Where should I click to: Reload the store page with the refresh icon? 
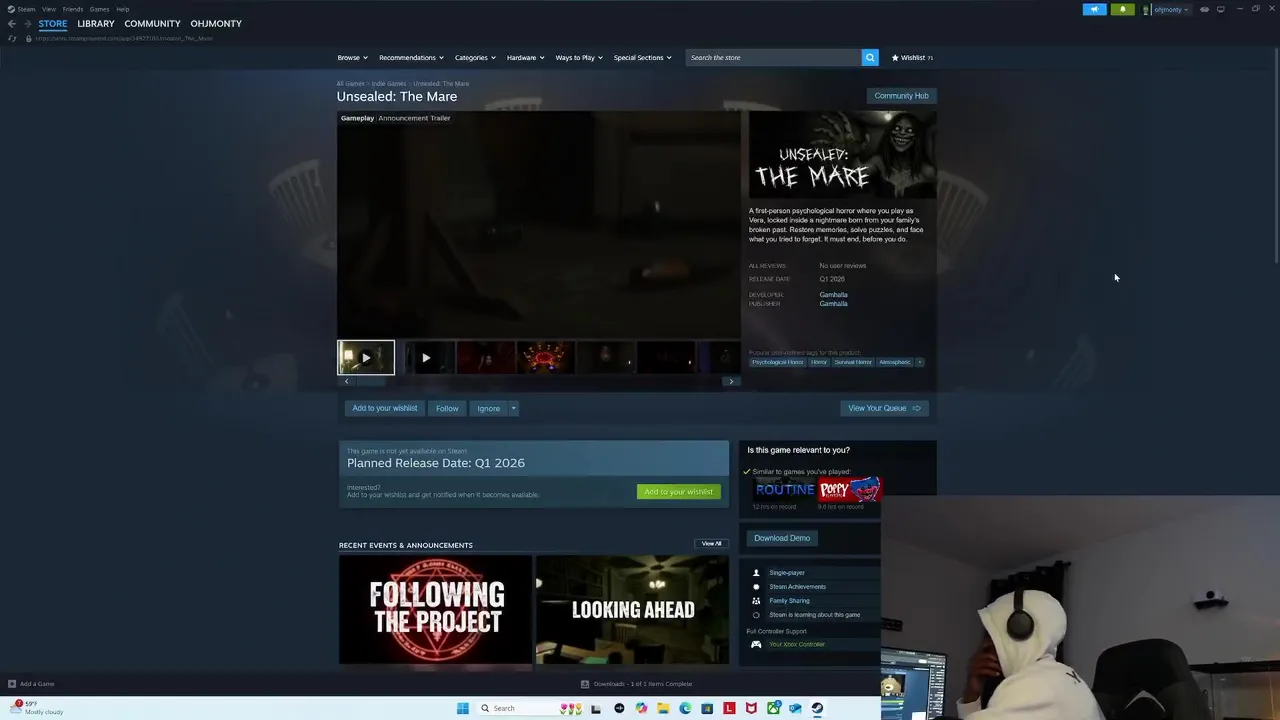[12, 38]
